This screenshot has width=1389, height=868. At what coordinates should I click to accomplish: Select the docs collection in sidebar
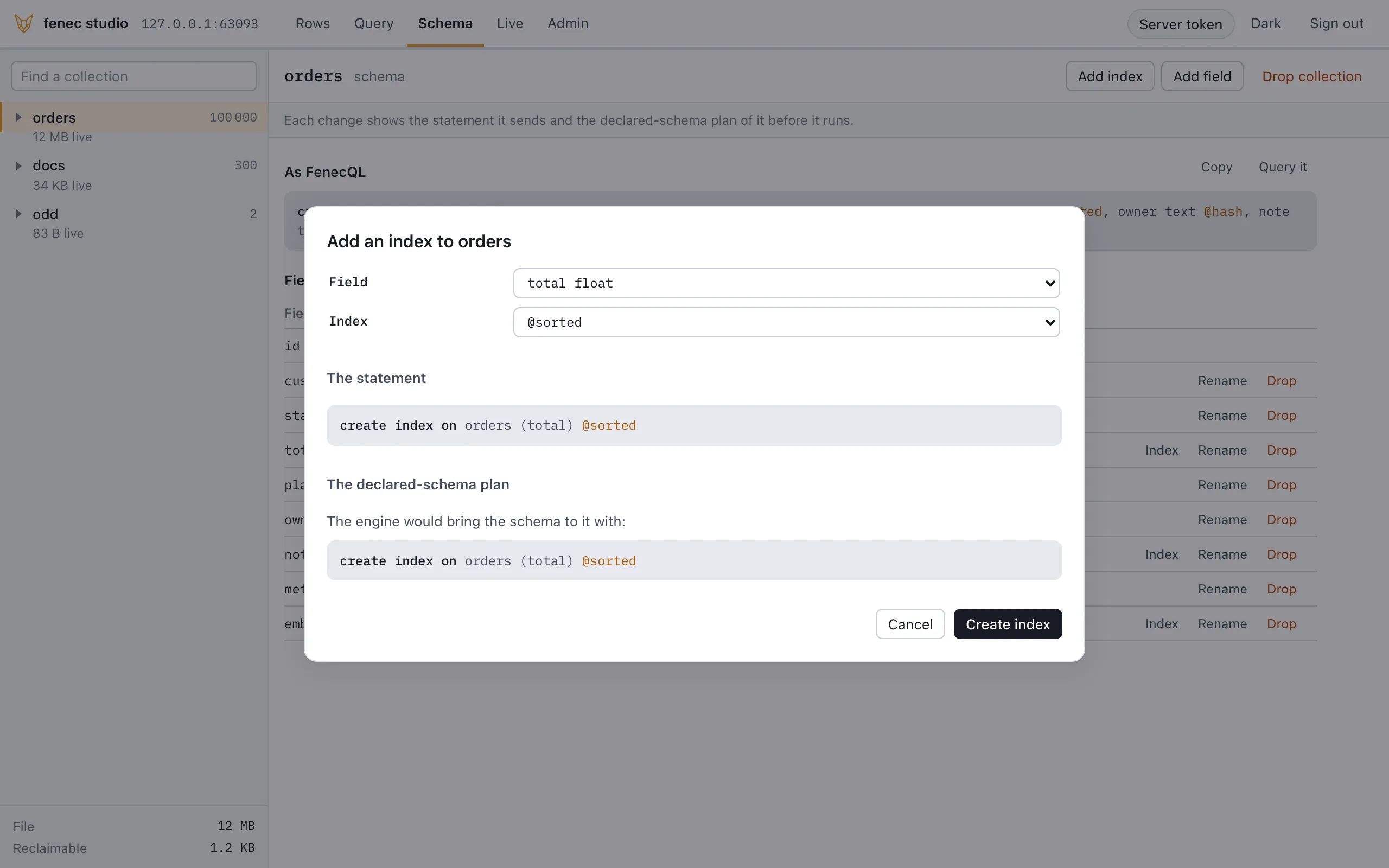(x=135, y=166)
